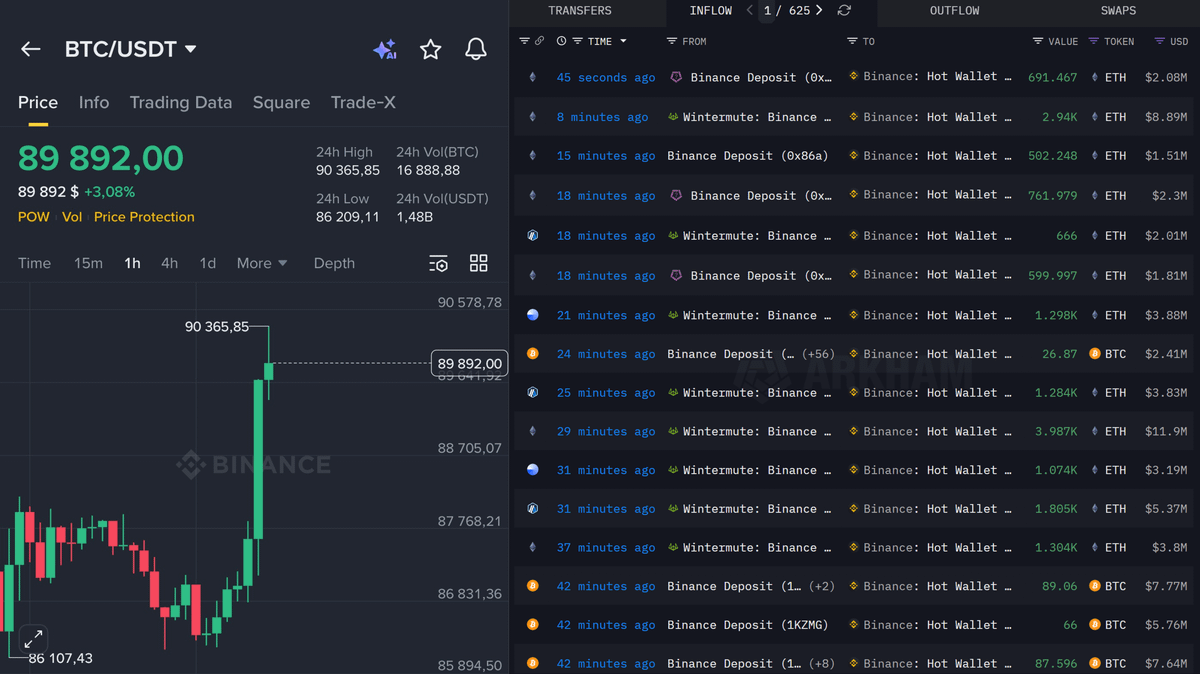Open the chain filter icon in the table header
The height and width of the screenshot is (674, 1200).
pos(525,41)
